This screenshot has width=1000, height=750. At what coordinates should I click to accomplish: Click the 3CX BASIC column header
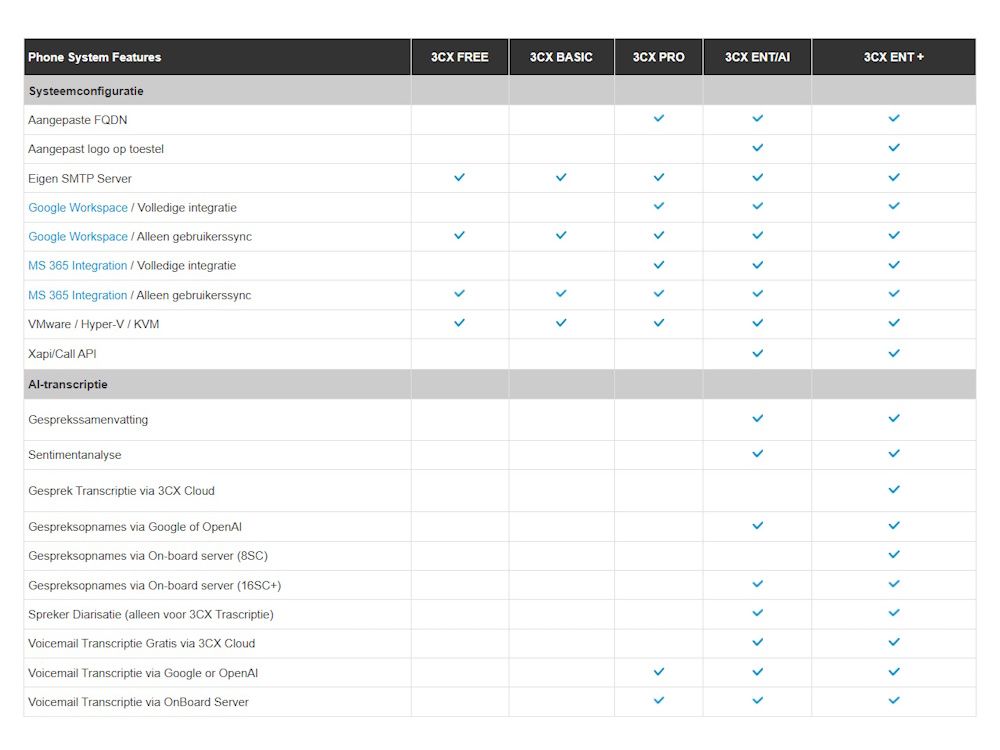click(561, 57)
